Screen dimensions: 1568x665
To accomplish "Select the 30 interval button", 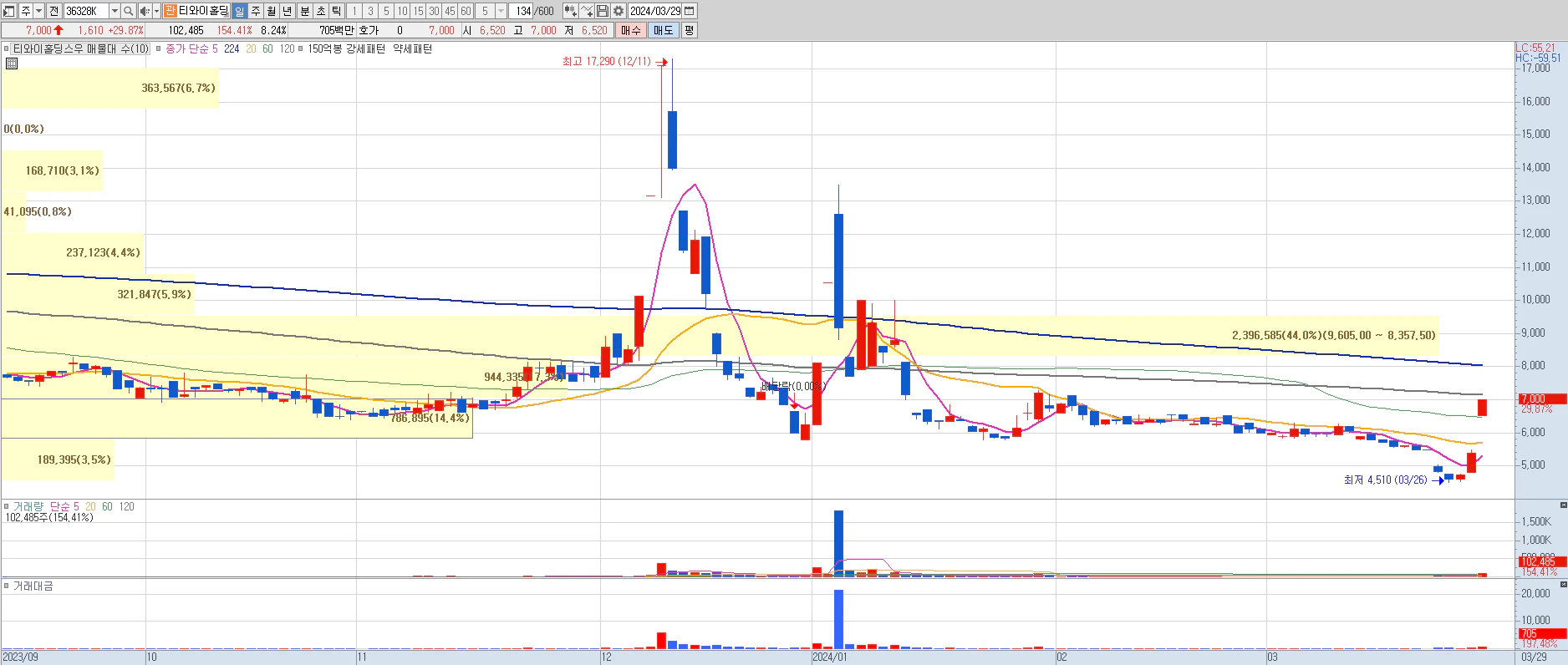I will [x=434, y=11].
